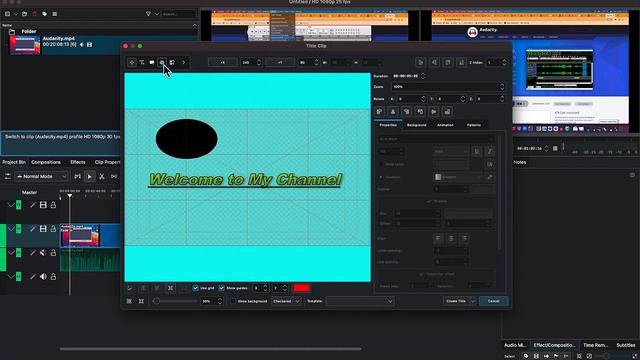Click the leftmost alignment icon below Rotate fields

[x=380, y=111]
